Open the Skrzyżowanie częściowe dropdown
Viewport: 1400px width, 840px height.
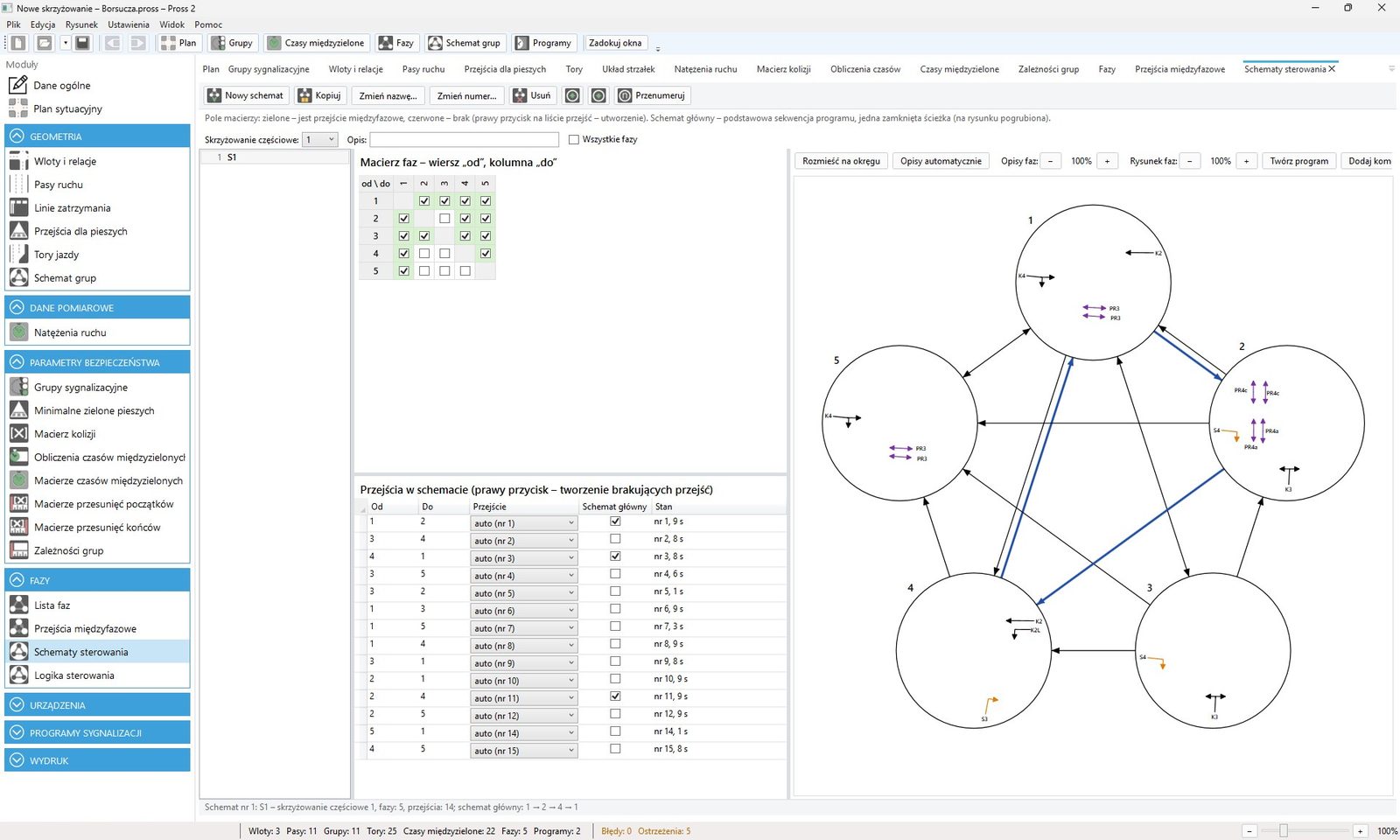[x=320, y=139]
